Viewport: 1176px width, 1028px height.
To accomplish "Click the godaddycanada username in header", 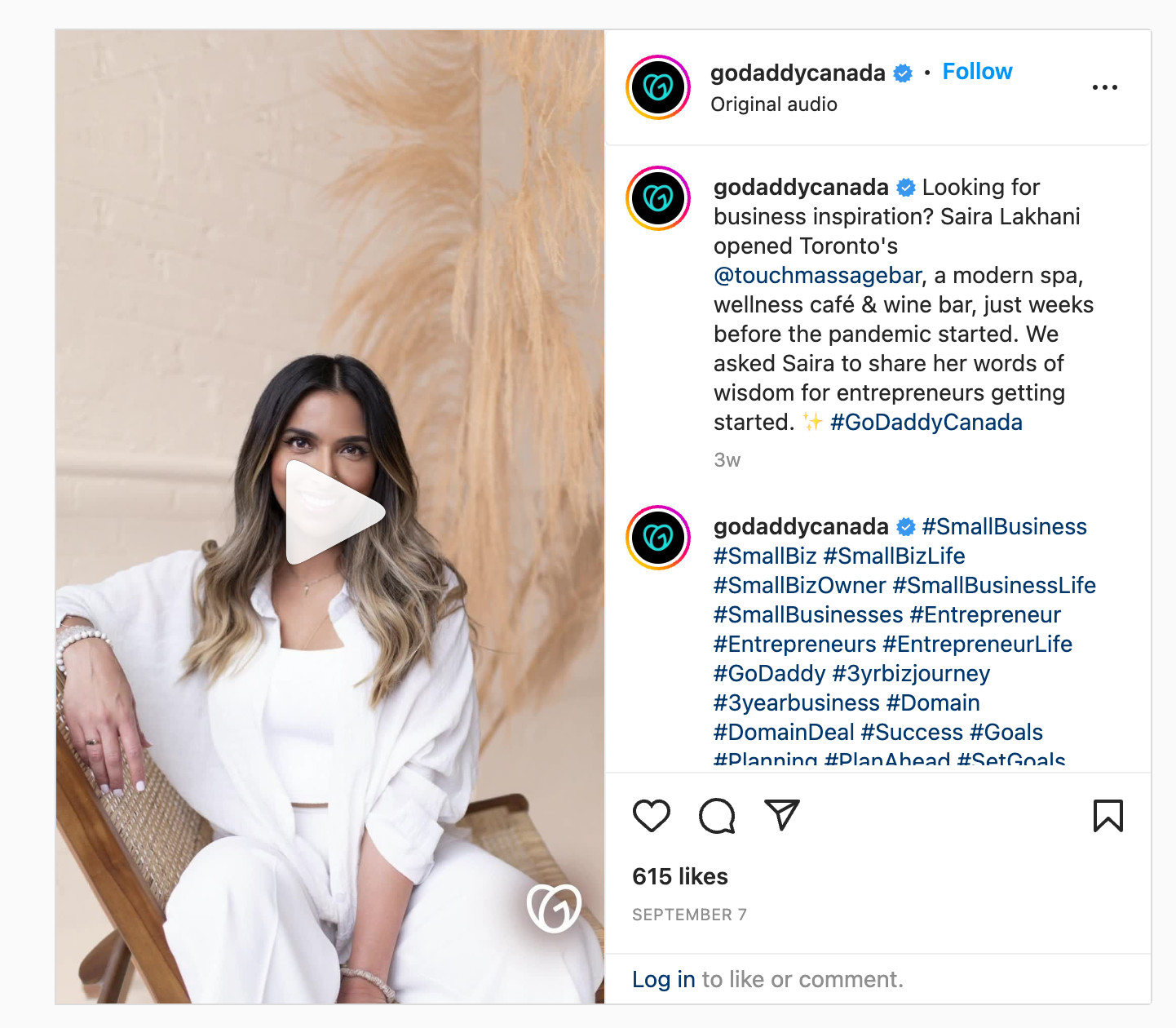I will point(798,73).
